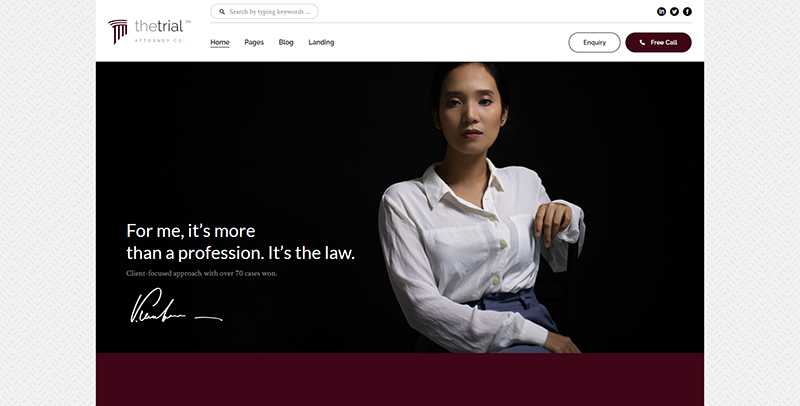Go to the Blog menu item
Image resolution: width=800 pixels, height=406 pixels.
[286, 42]
